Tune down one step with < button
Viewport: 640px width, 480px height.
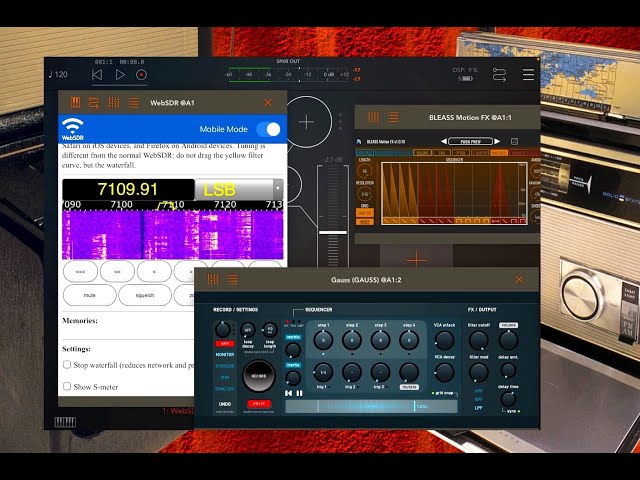pos(154,271)
